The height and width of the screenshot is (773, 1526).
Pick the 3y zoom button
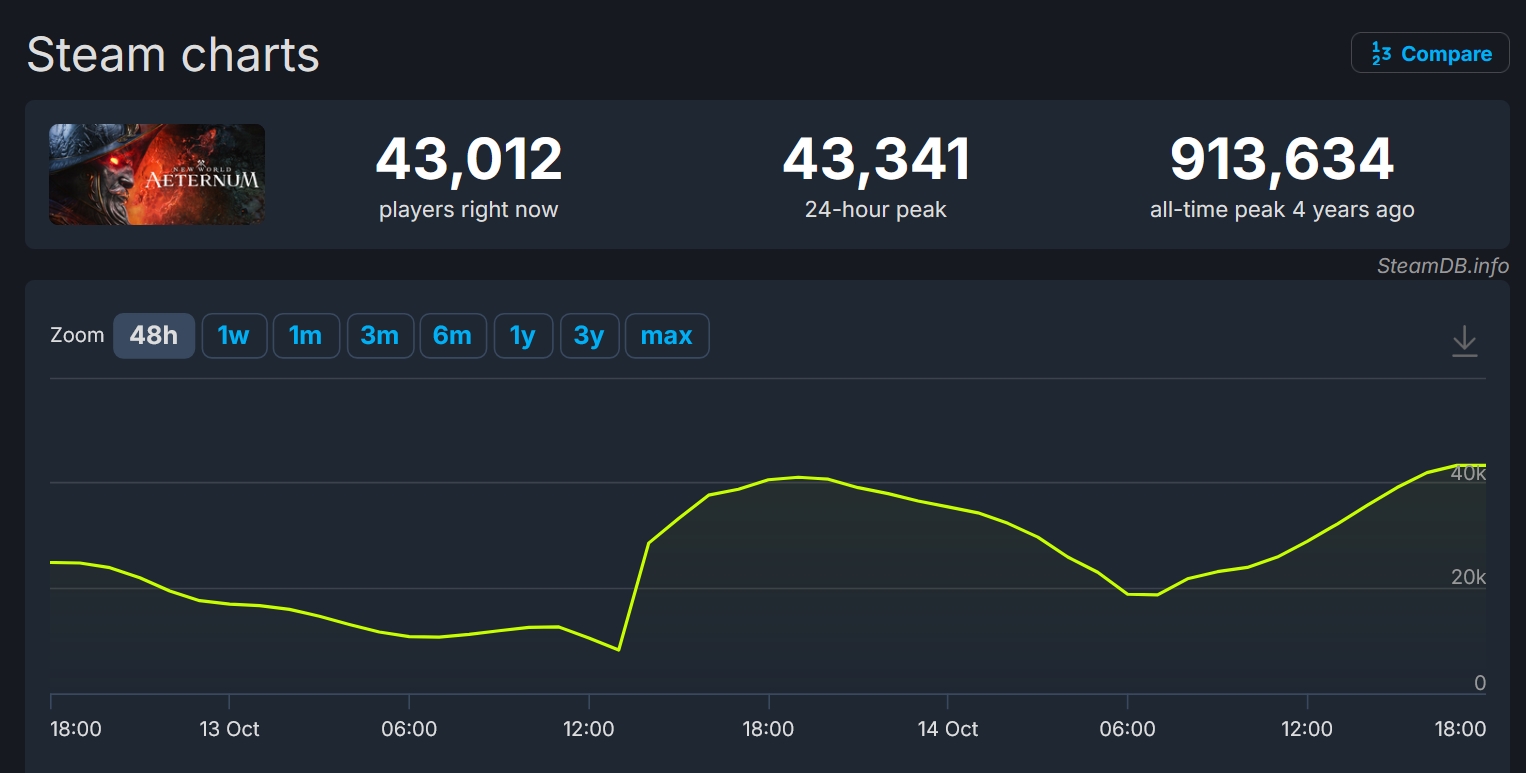point(589,336)
